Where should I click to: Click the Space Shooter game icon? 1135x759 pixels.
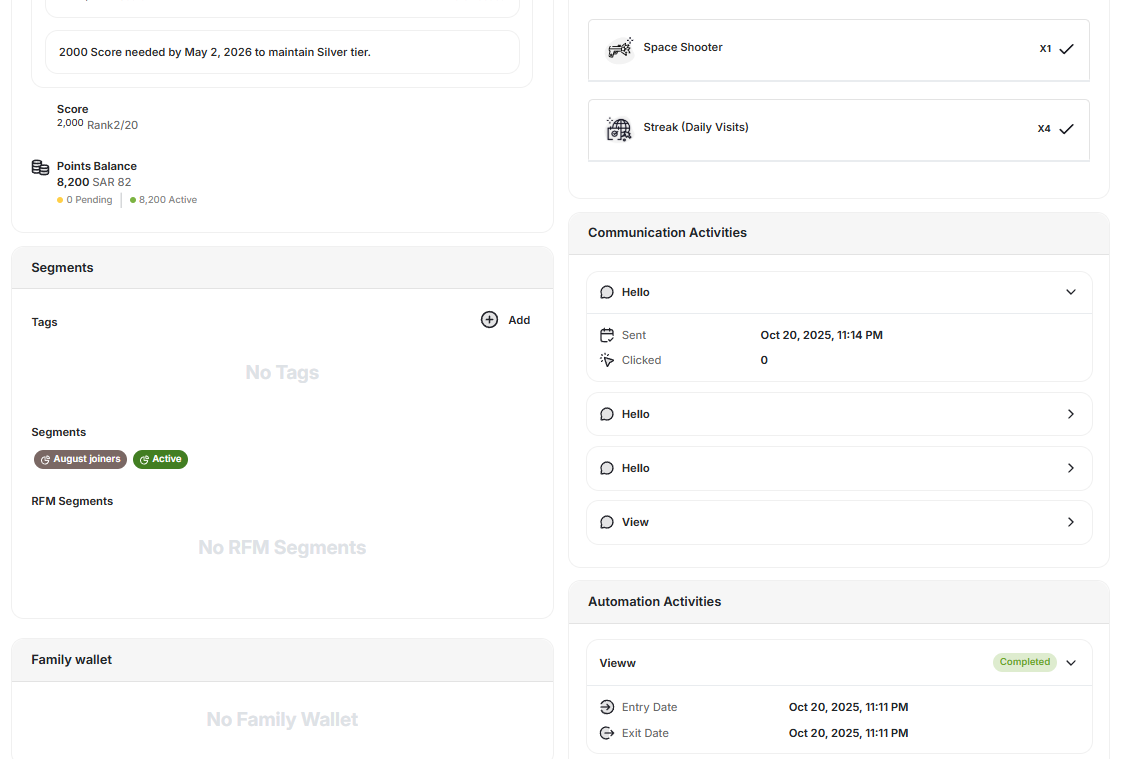[x=620, y=48]
